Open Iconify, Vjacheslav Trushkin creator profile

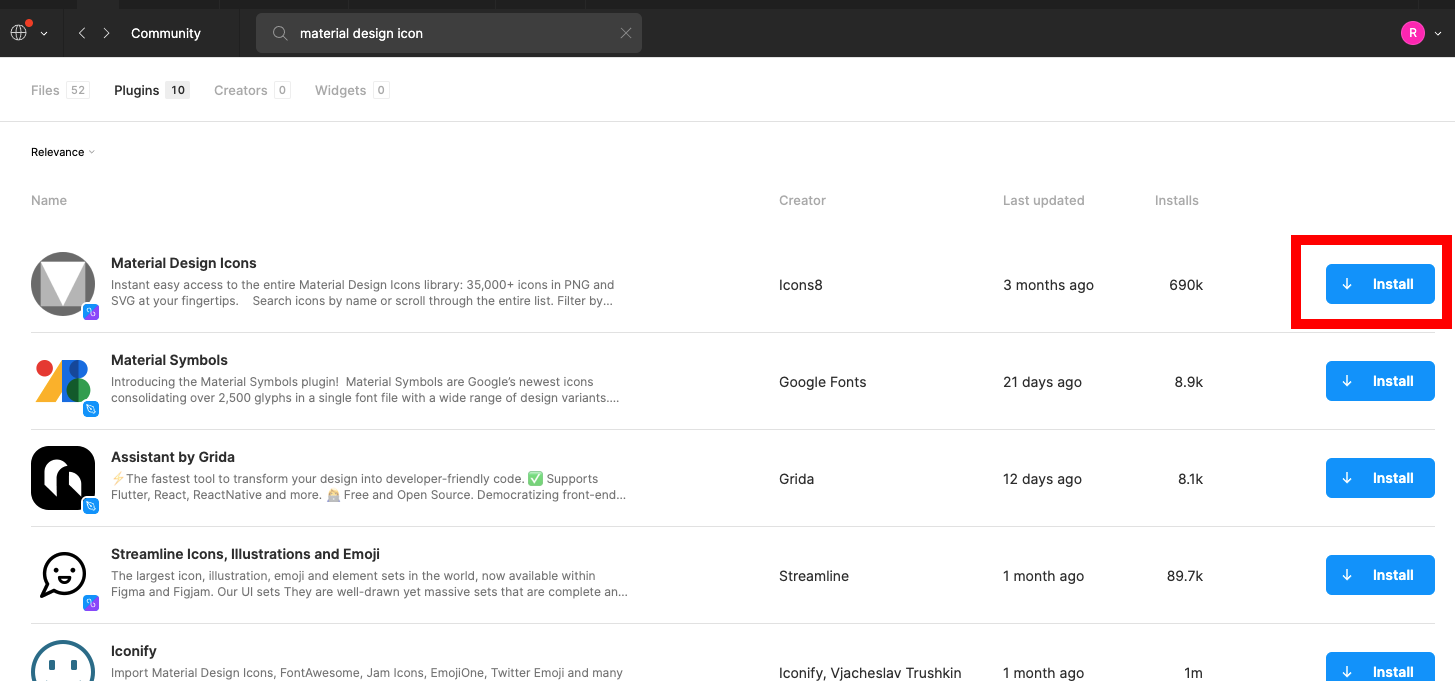point(870,673)
